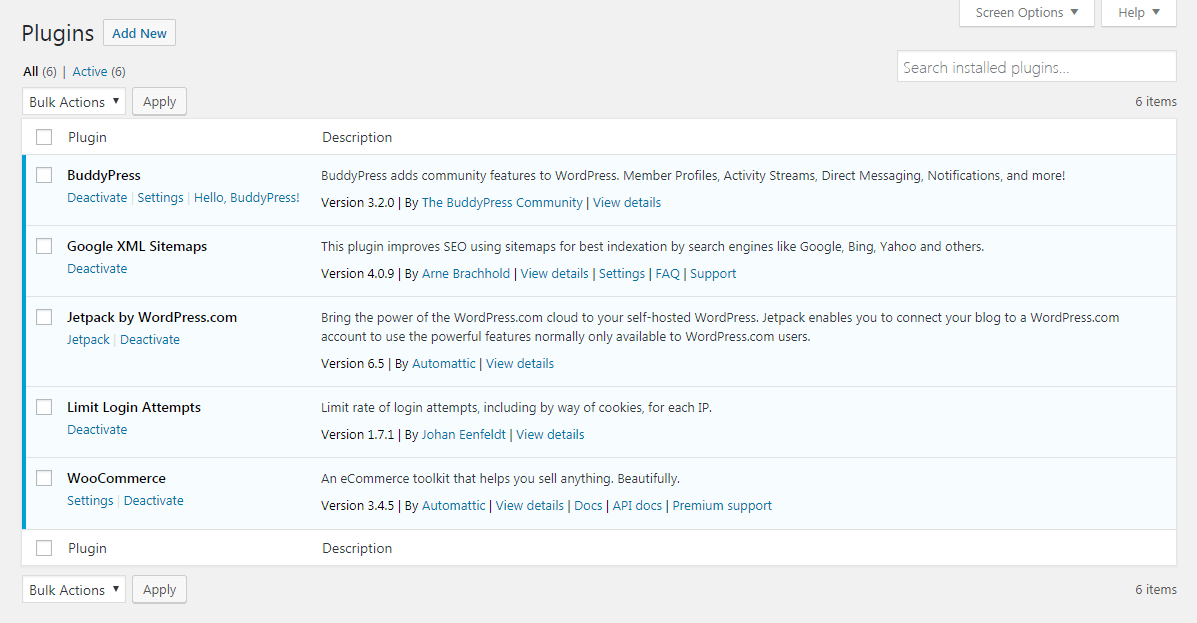View details for Jetpack
This screenshot has height=623, width=1197.
(520, 363)
